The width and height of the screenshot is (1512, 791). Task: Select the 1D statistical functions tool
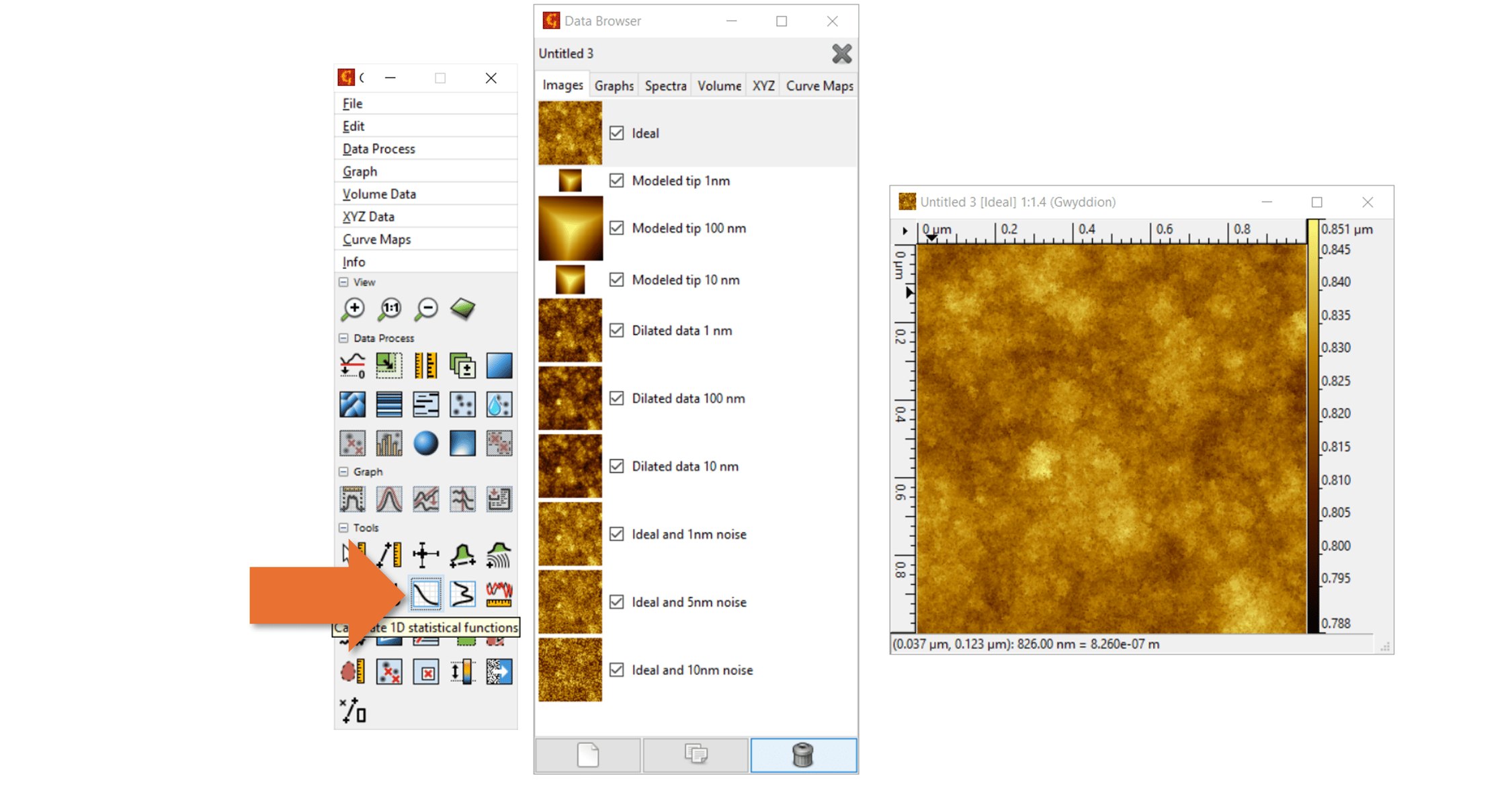pyautogui.click(x=426, y=594)
